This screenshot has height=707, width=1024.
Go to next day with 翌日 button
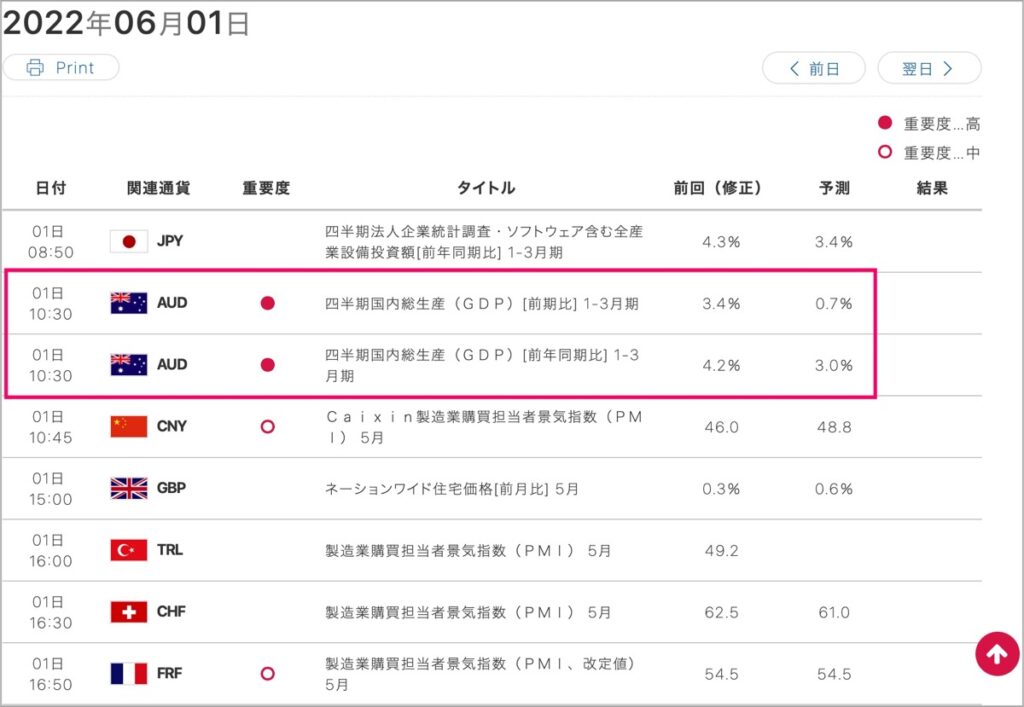929,69
